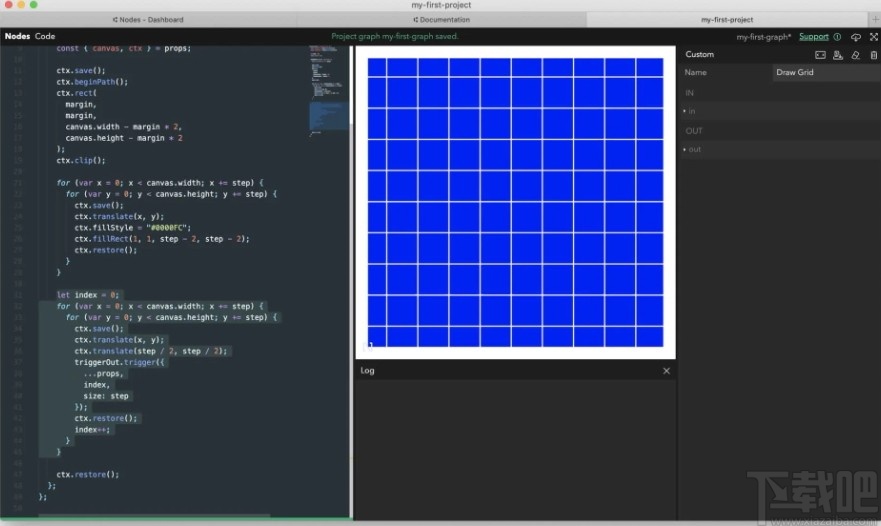Click the fillStyle "#0000FC" code line
The height and width of the screenshot is (526, 881).
pos(133,228)
